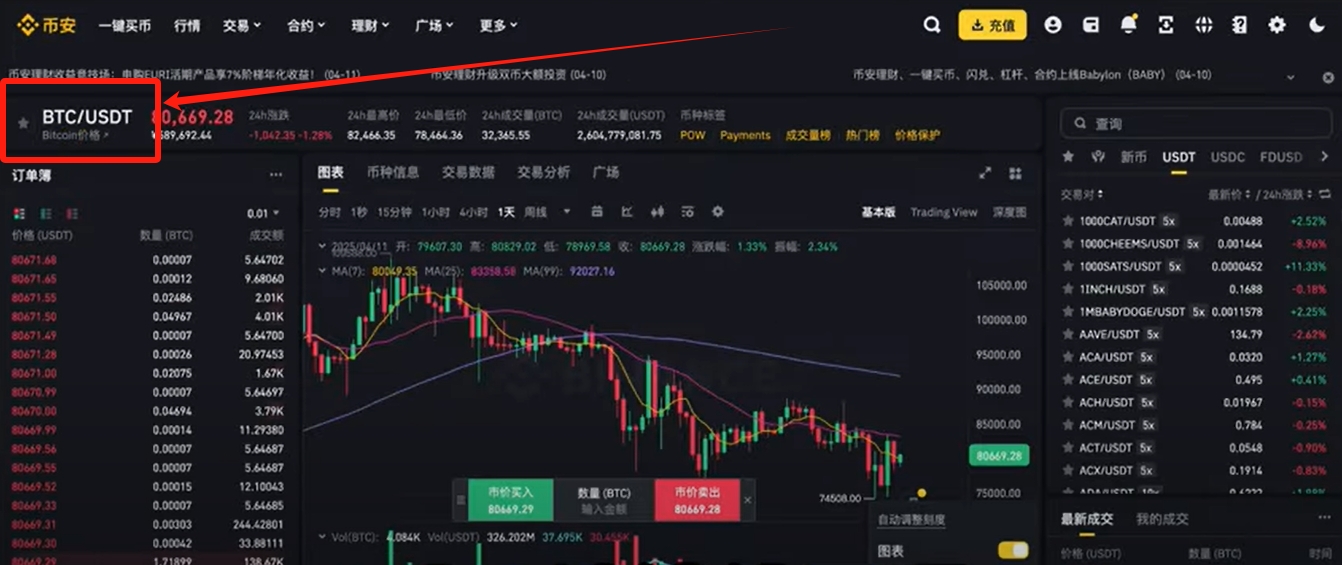Viewport: 1342px width, 565px height.
Task: Show buy-only order book view
Action: [45, 213]
